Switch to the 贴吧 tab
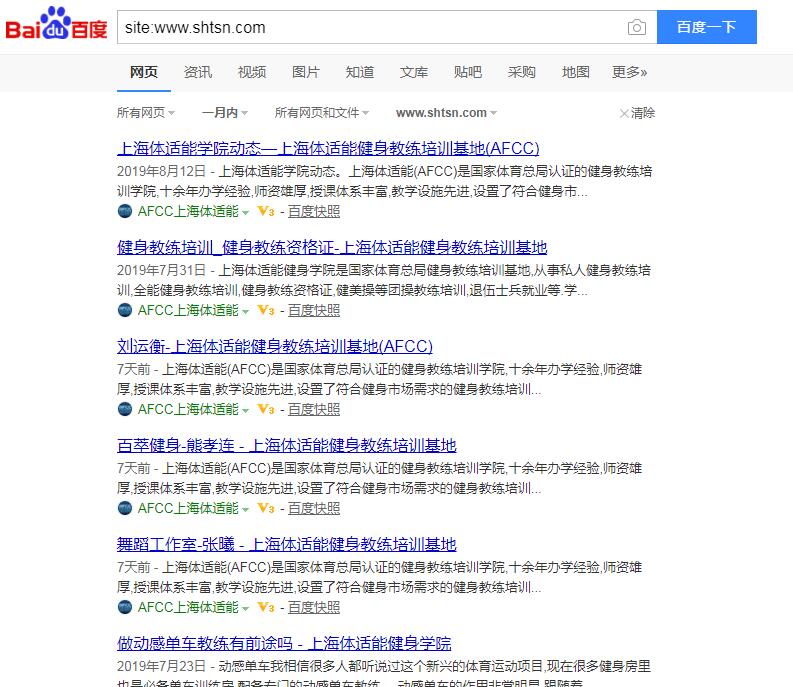This screenshot has width=793, height=687. [468, 72]
